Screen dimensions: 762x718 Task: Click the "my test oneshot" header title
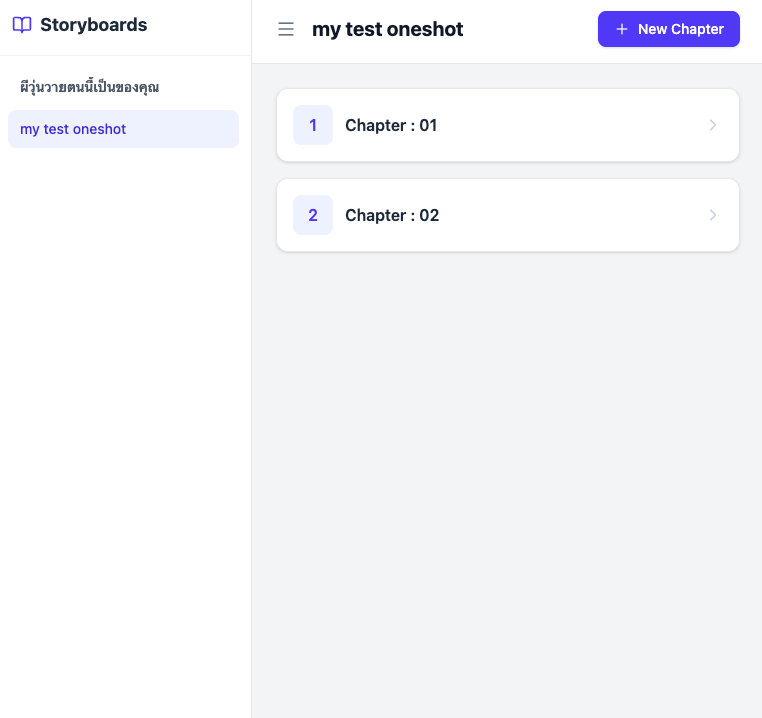coord(388,30)
